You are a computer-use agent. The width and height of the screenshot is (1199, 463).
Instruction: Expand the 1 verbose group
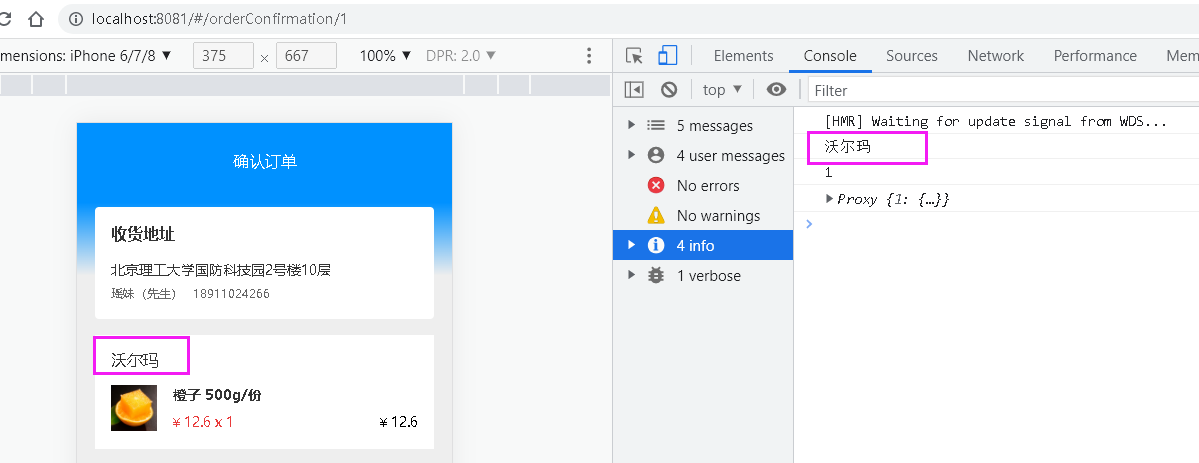(x=631, y=275)
